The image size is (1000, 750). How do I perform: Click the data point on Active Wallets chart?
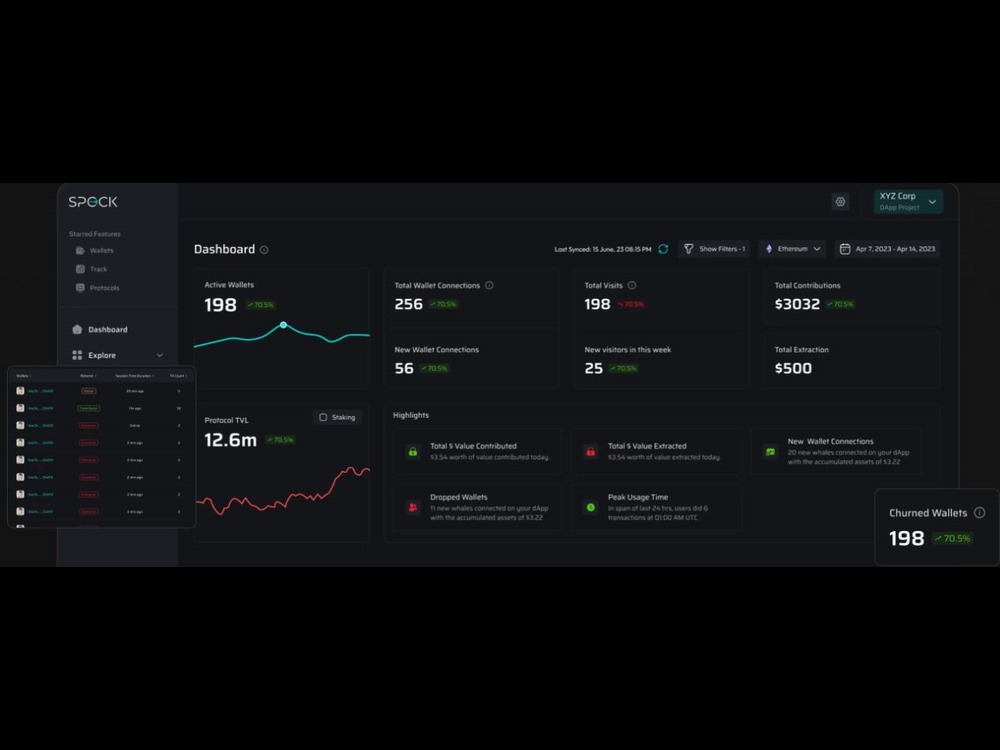click(283, 325)
